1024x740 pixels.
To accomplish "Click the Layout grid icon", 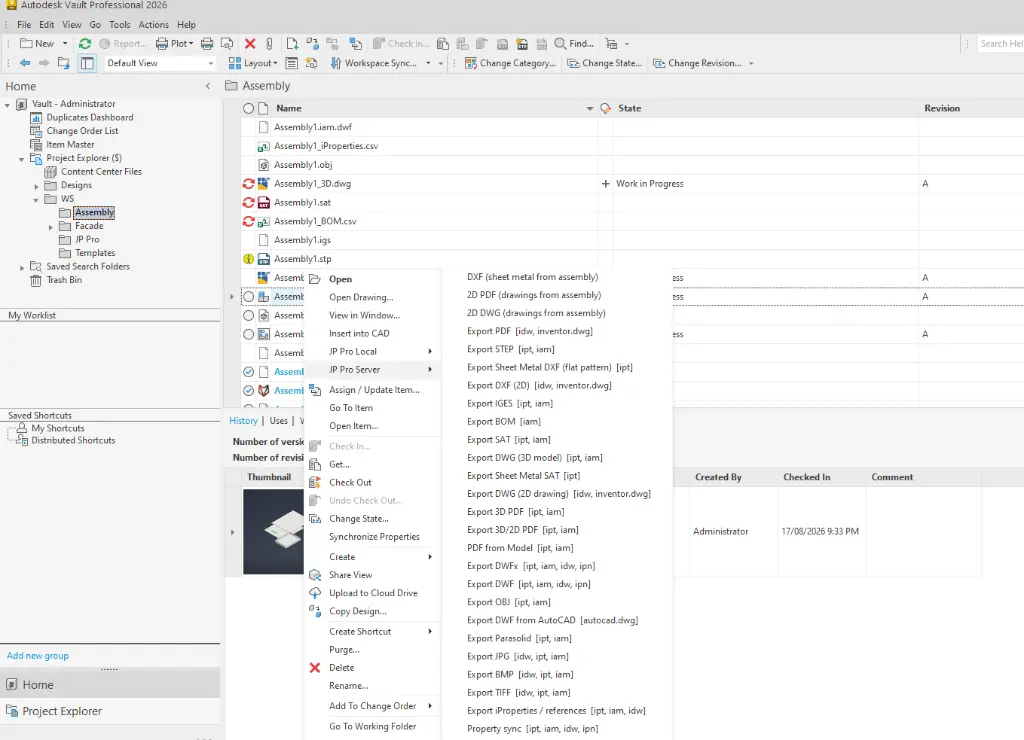I will [x=235, y=63].
